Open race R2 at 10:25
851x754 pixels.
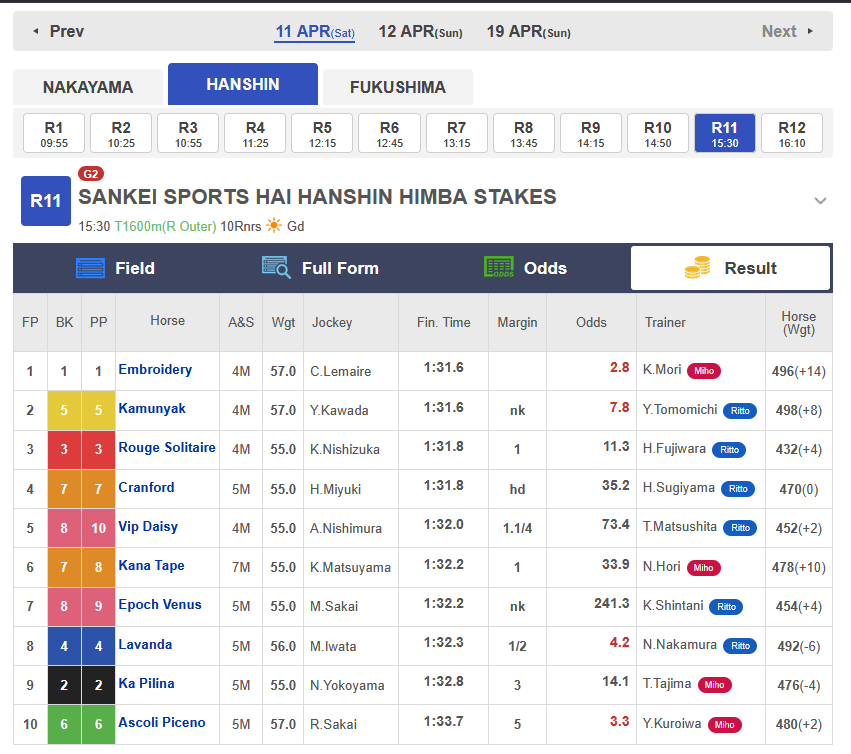[121, 134]
